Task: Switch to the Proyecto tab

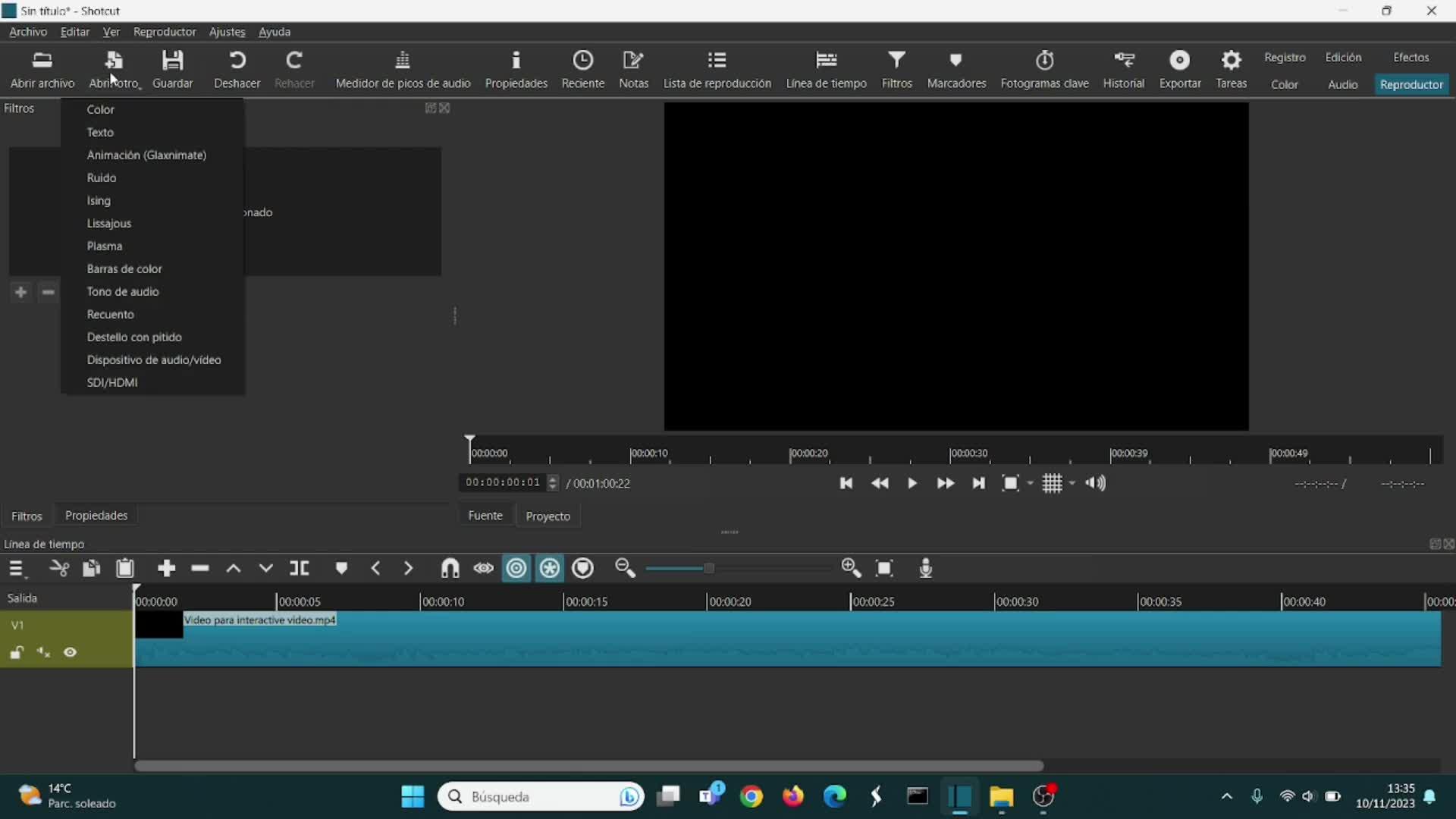Action: (x=548, y=516)
